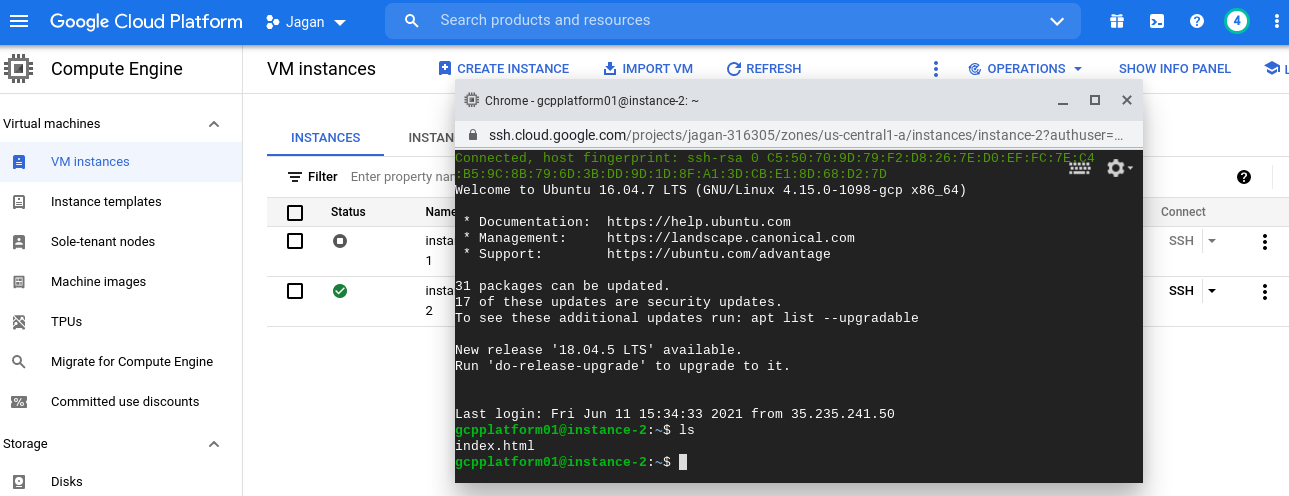This screenshot has height=496, width=1289.
Task: Click the filter property name input
Action: (x=404, y=177)
